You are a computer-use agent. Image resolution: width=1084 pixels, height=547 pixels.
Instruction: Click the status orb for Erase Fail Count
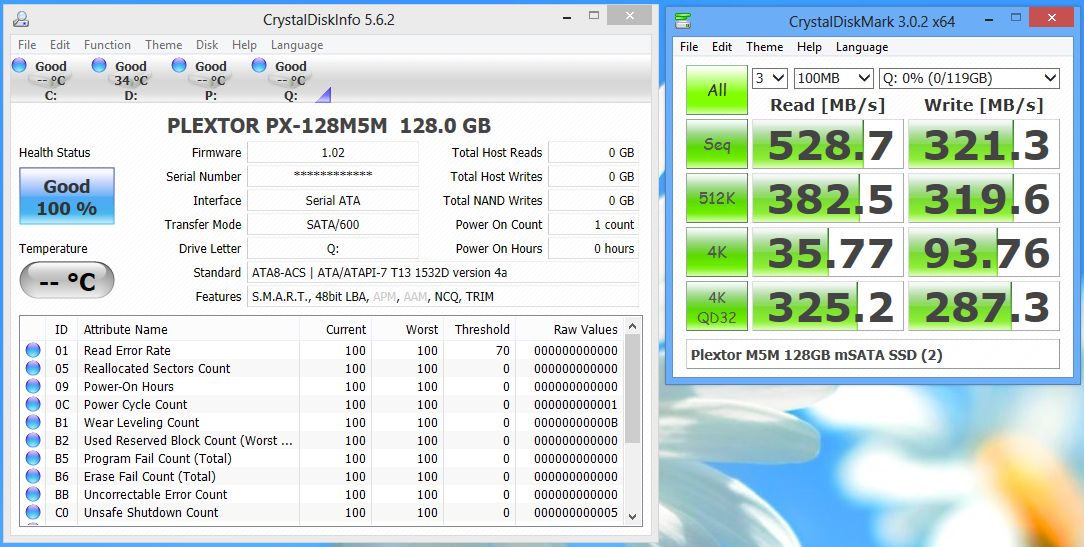(33, 476)
